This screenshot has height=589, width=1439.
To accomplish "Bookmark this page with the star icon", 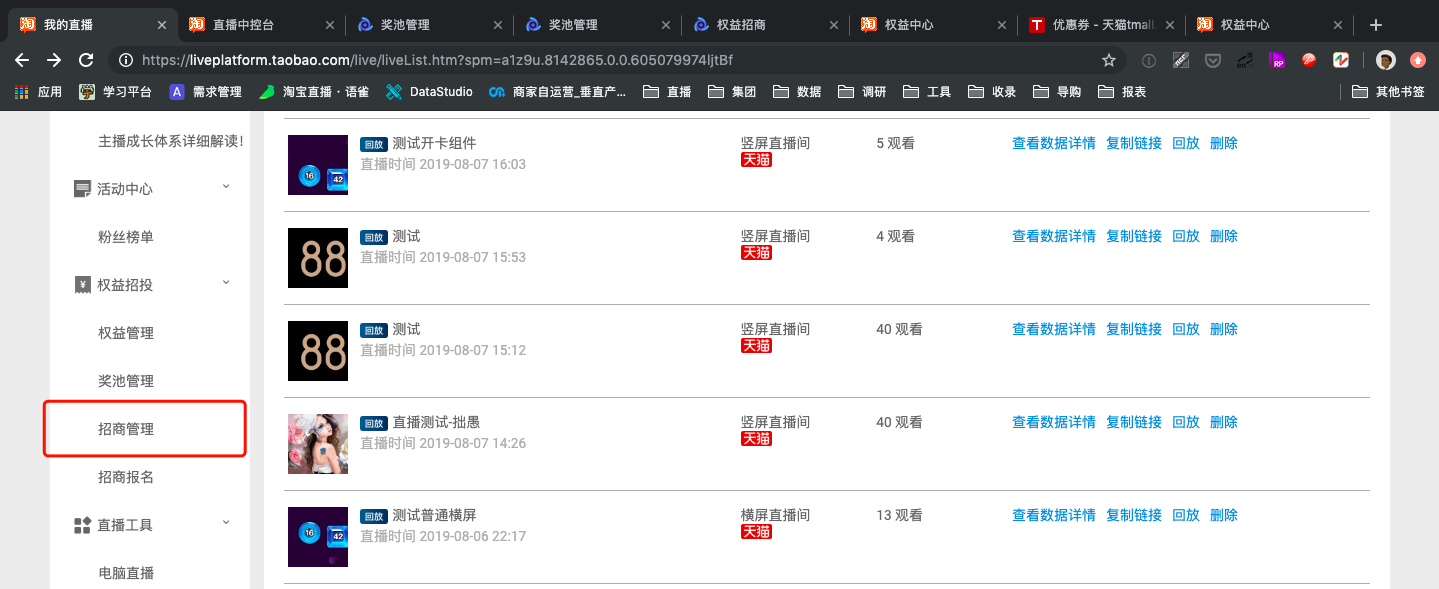I will 1108,60.
